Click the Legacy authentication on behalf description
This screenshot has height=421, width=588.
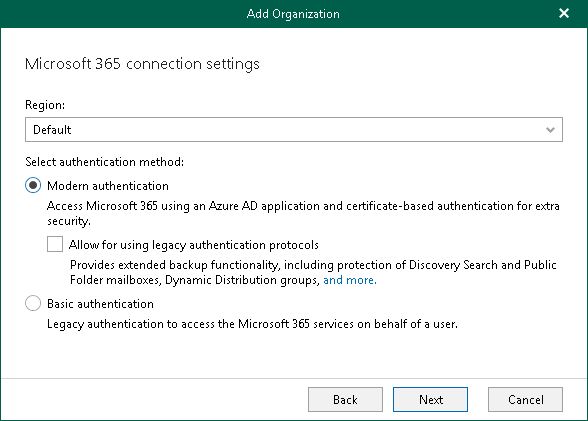(252, 324)
